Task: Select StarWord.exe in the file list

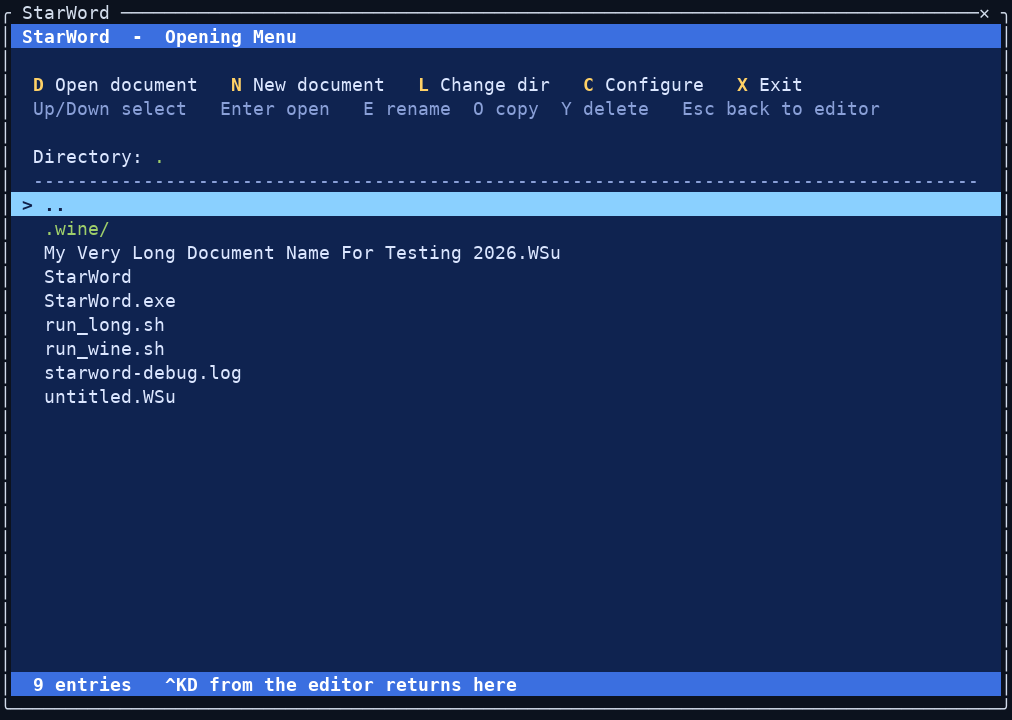Action: 110,301
